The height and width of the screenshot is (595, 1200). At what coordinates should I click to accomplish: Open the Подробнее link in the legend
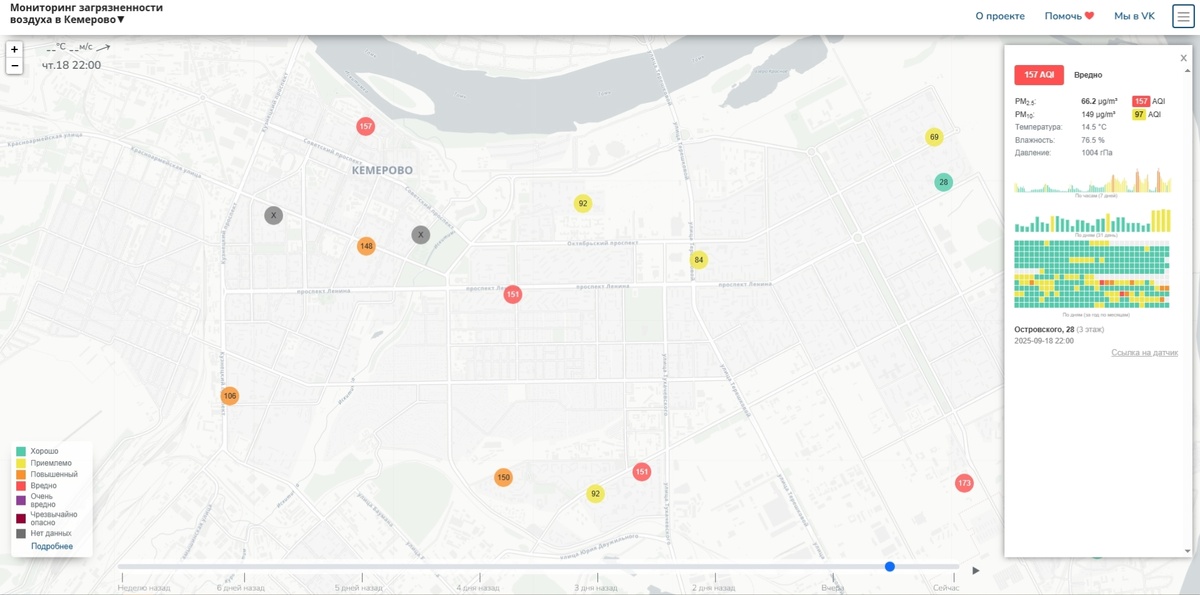click(x=52, y=546)
